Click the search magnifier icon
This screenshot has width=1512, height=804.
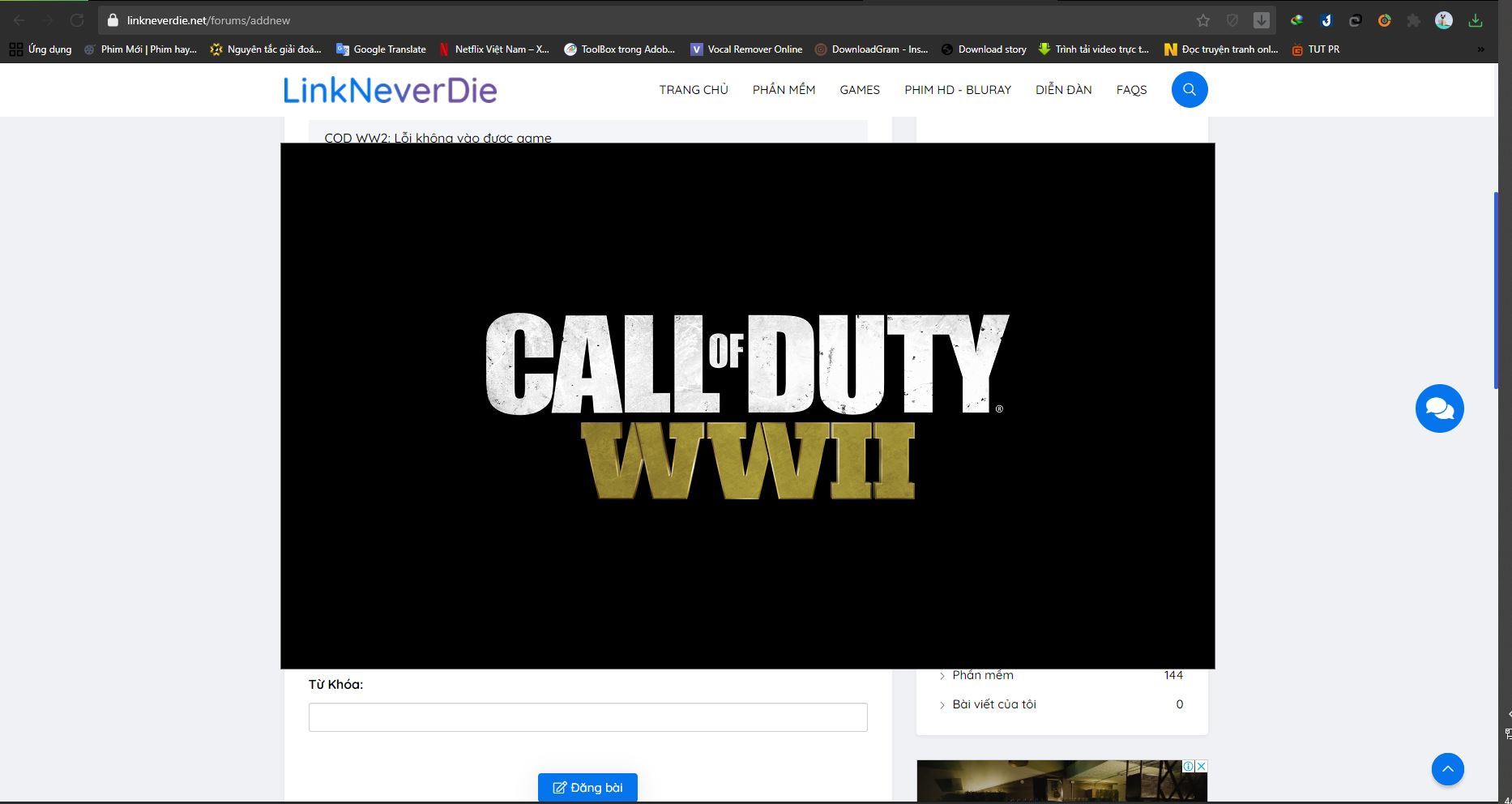(1188, 89)
